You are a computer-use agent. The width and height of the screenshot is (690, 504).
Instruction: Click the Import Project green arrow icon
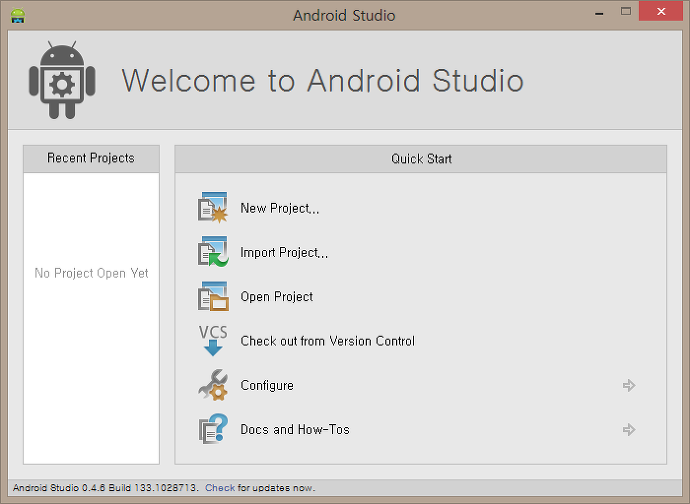213,252
